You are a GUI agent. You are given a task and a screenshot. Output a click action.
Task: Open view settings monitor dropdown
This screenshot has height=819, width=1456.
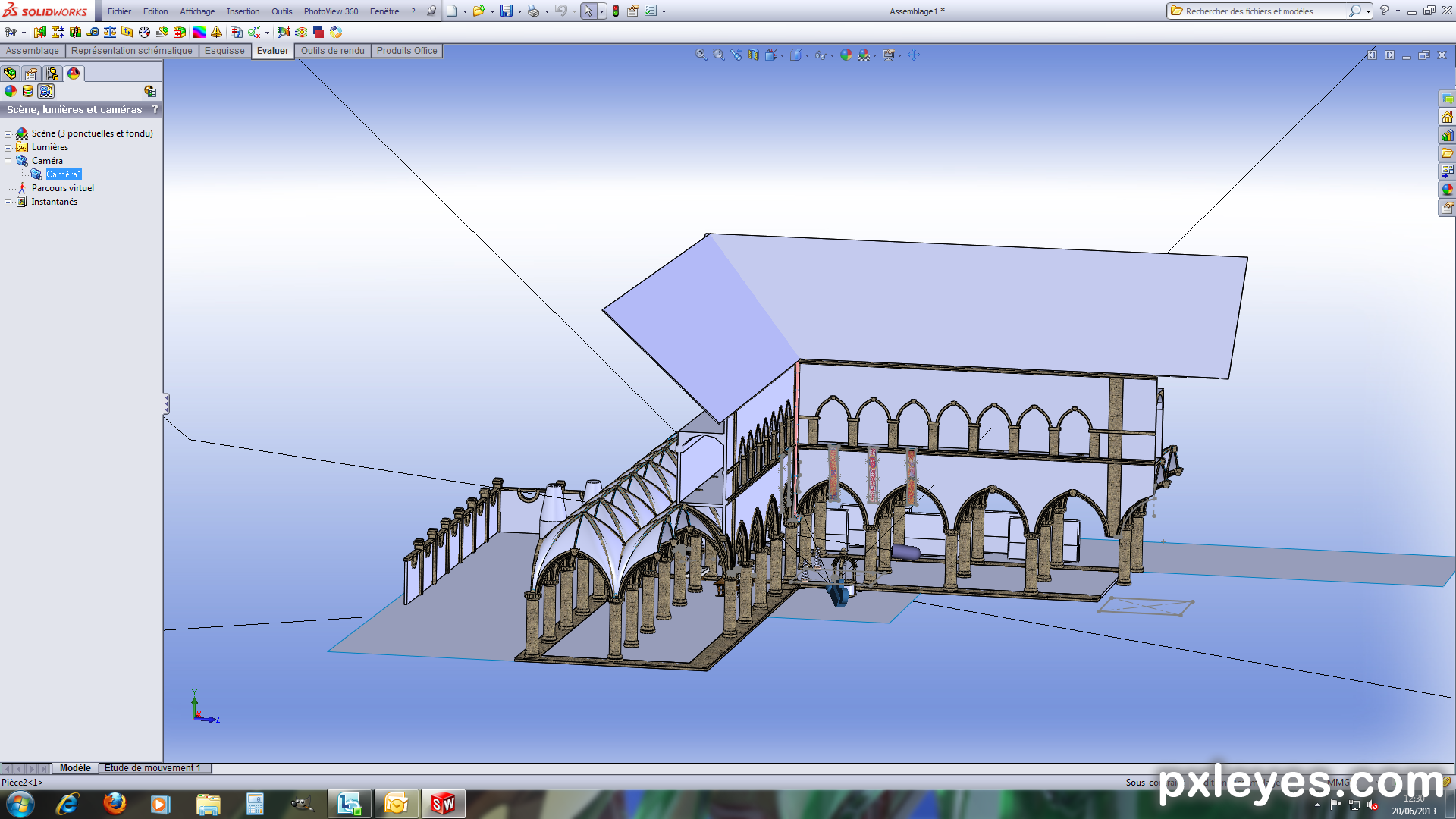click(x=899, y=55)
